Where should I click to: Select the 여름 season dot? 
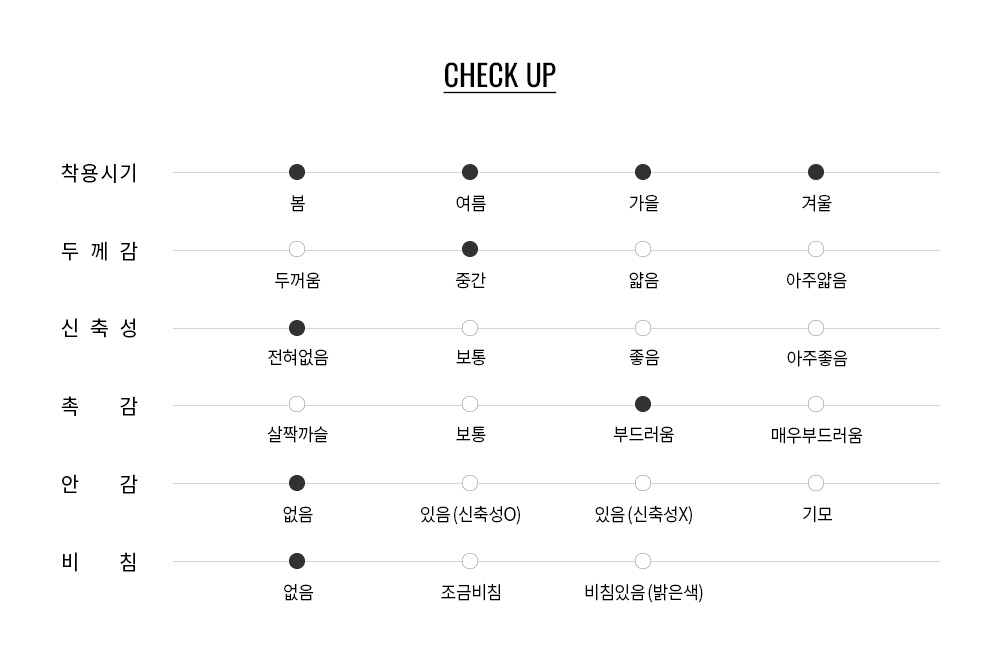click(470, 172)
